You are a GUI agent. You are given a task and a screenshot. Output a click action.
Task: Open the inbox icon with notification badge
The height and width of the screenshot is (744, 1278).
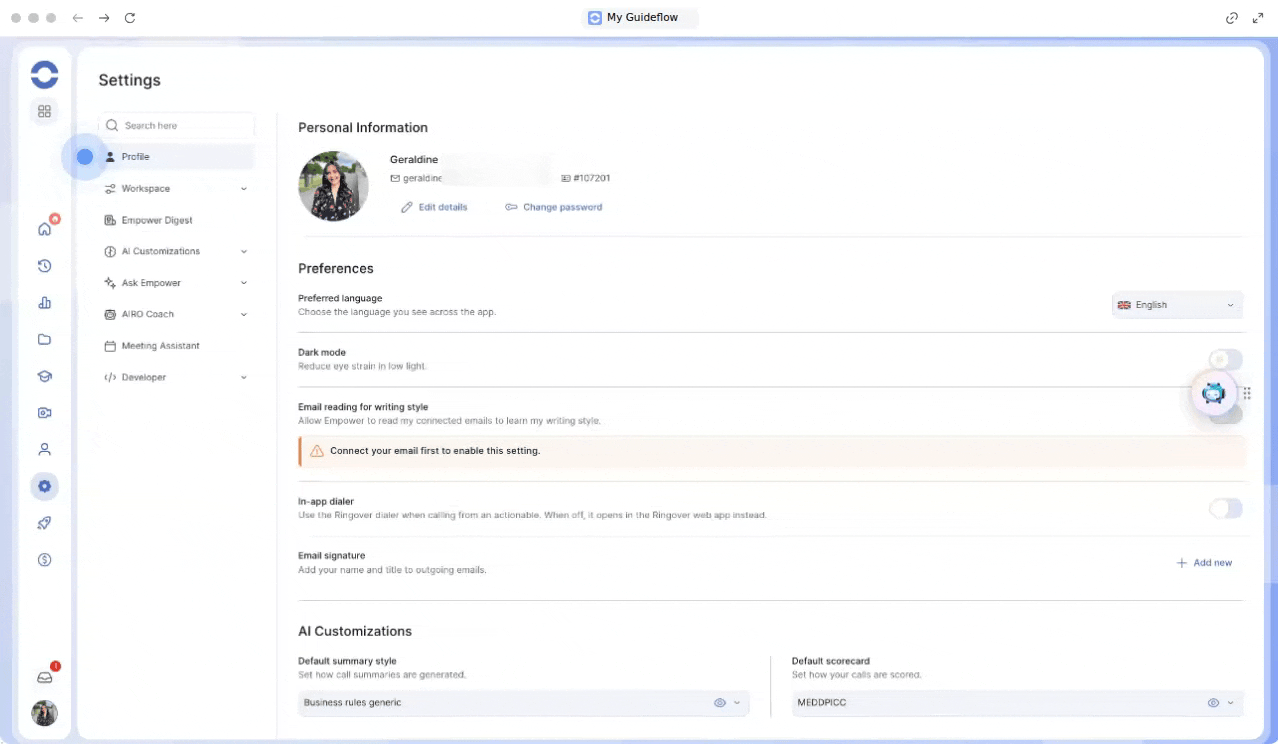tap(44, 677)
